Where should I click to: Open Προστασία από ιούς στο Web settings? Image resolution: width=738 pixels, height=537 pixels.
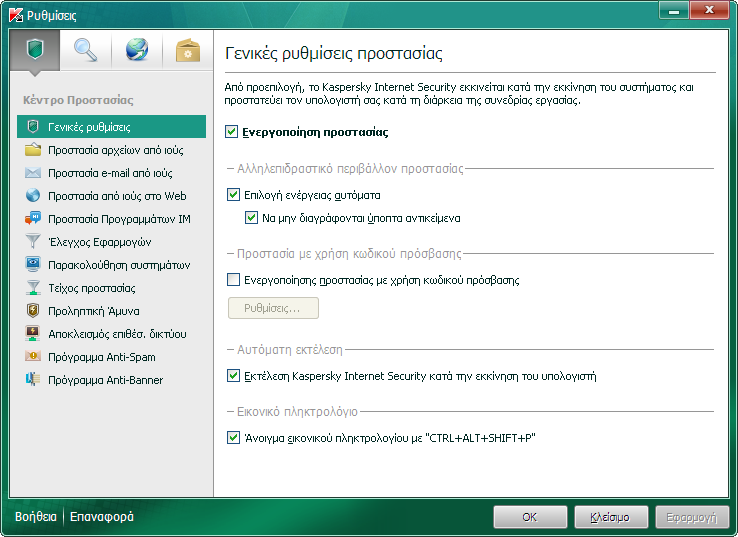pos(112,196)
